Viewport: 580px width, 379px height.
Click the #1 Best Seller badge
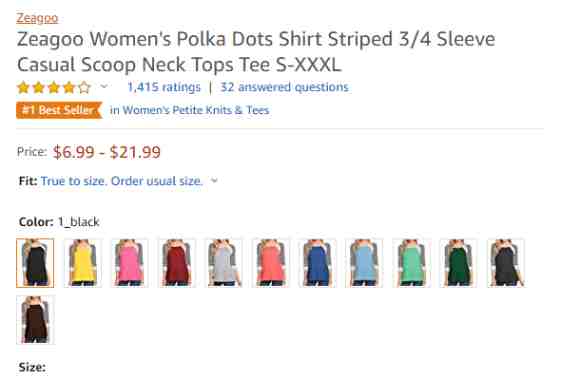click(59, 110)
